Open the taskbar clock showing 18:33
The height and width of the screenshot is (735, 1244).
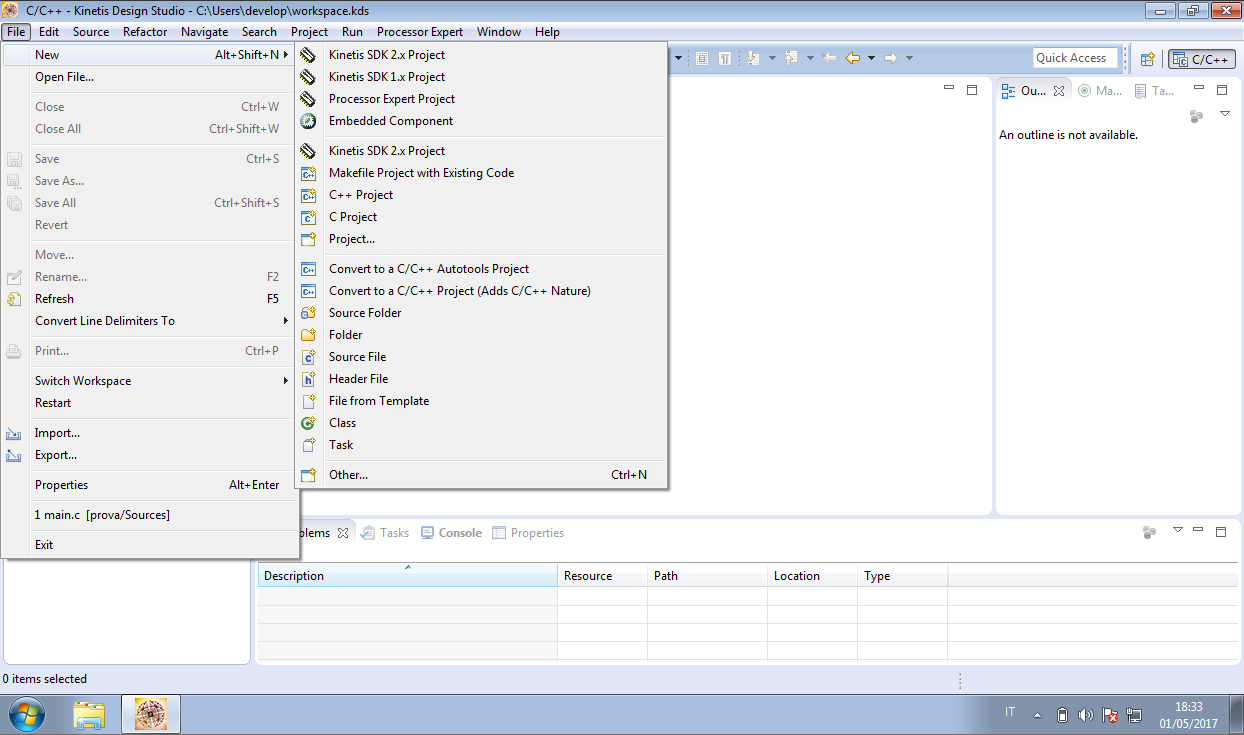point(1189,714)
